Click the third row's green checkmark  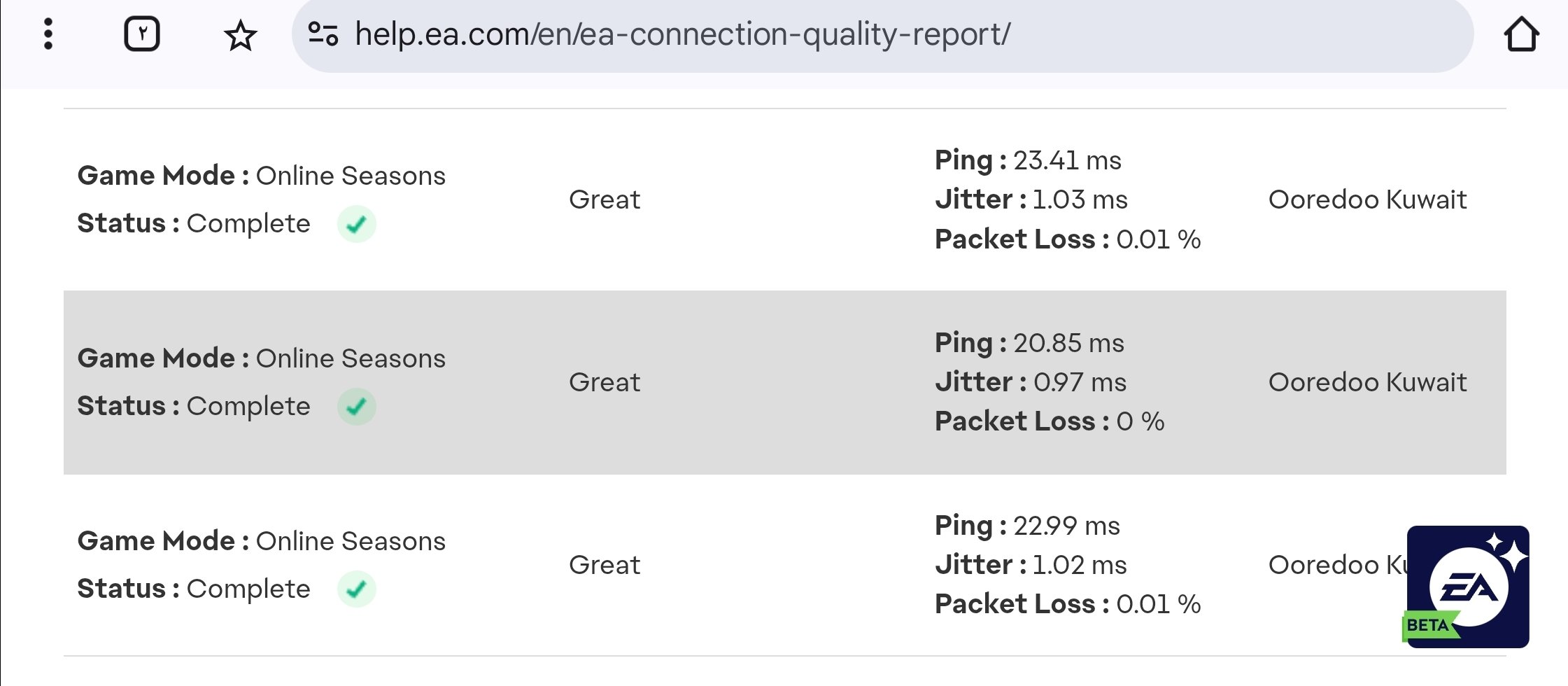(357, 589)
